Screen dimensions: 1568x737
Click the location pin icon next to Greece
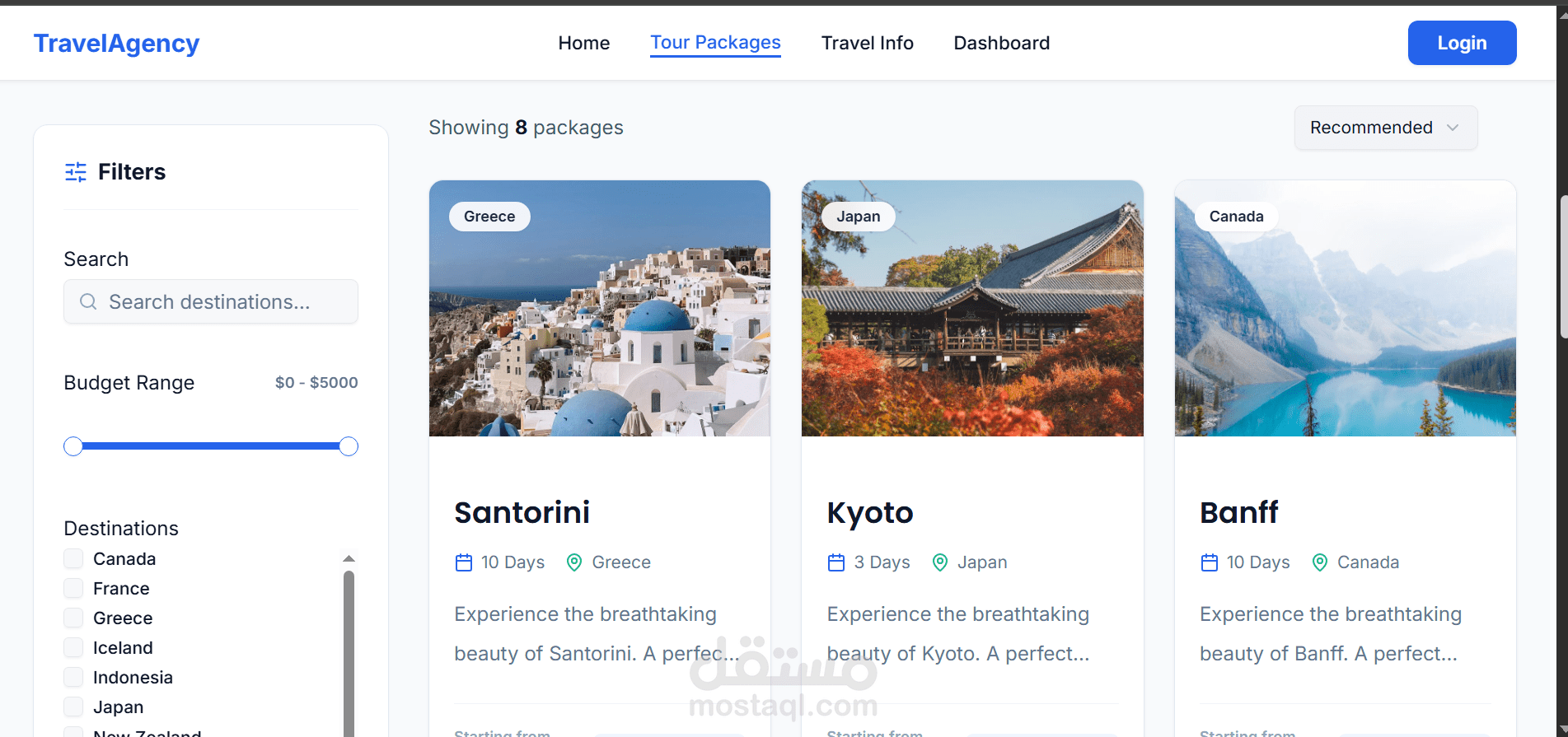[574, 562]
